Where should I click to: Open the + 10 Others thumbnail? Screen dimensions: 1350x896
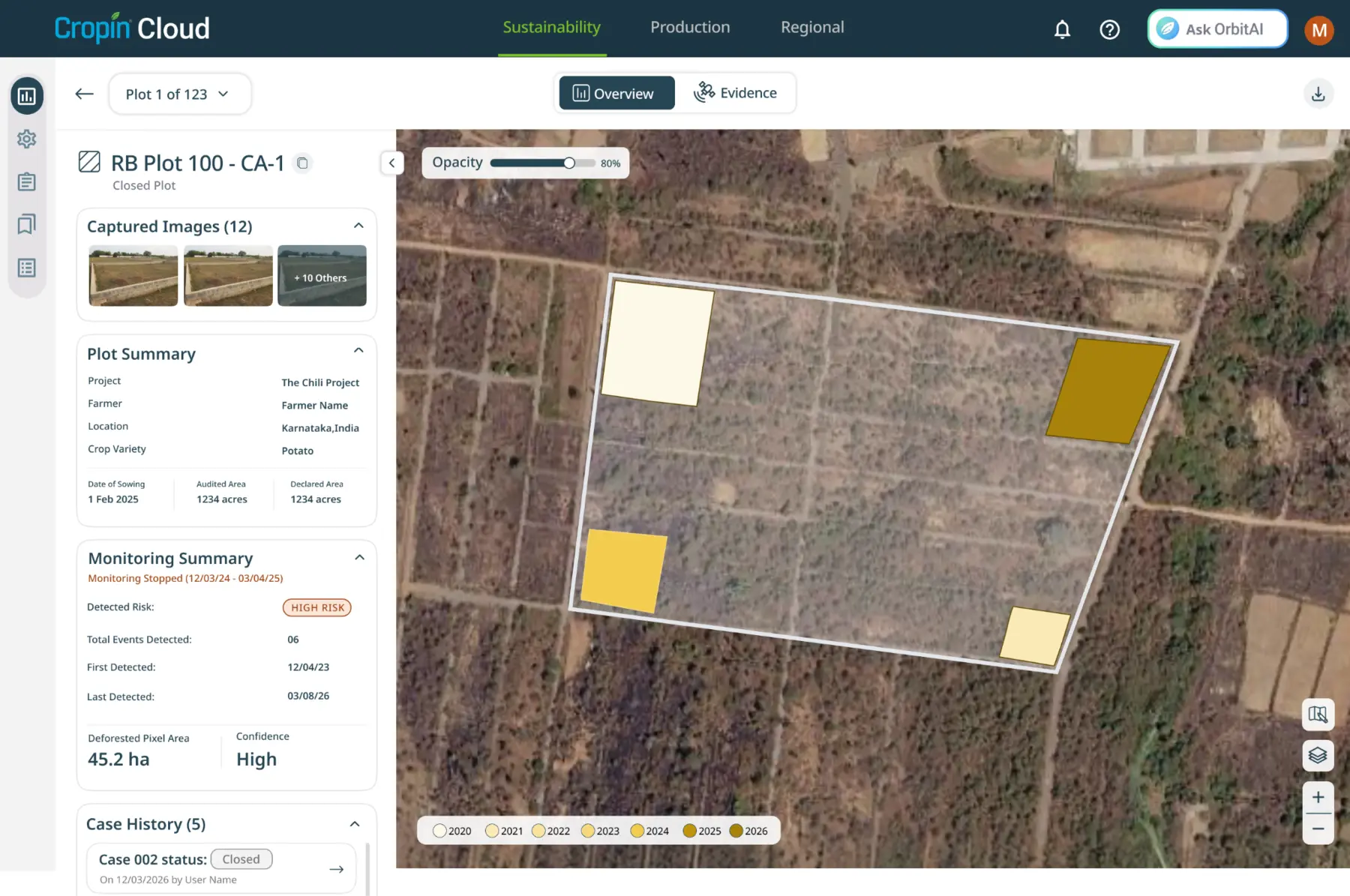coord(322,275)
